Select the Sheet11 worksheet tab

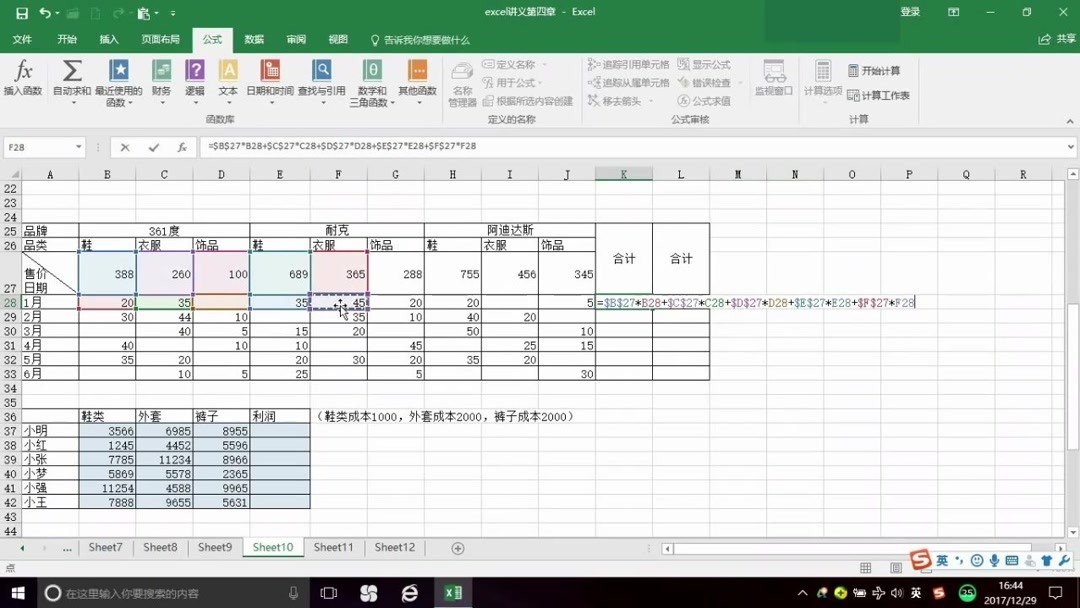(333, 547)
